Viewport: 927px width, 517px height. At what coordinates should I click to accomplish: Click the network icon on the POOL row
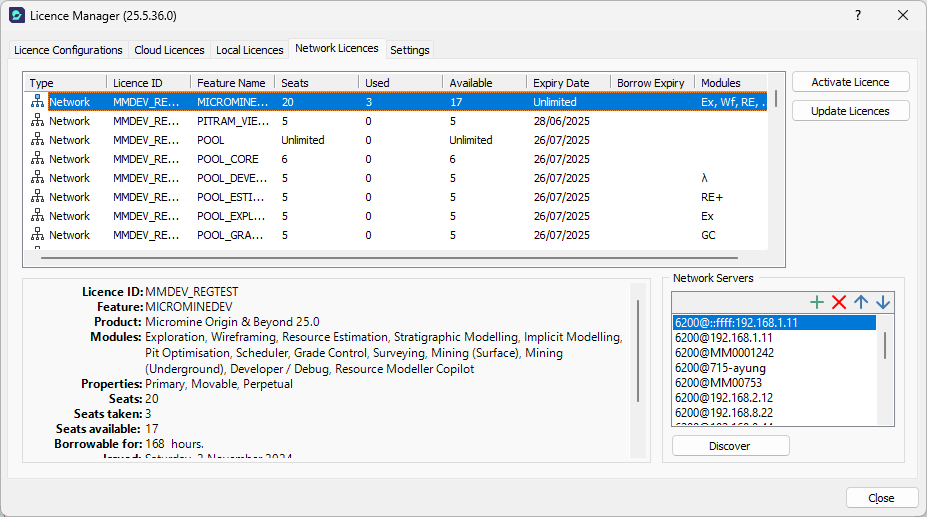37,140
